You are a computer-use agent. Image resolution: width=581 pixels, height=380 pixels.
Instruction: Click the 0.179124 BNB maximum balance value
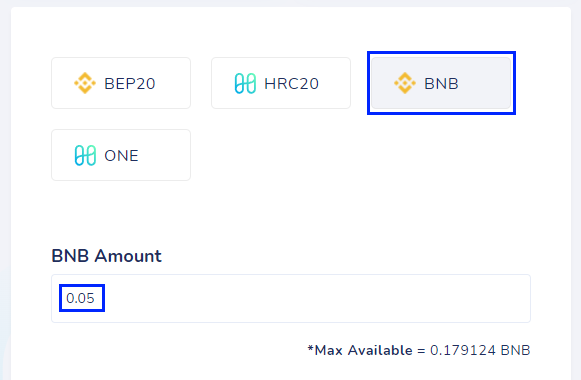[480, 350]
